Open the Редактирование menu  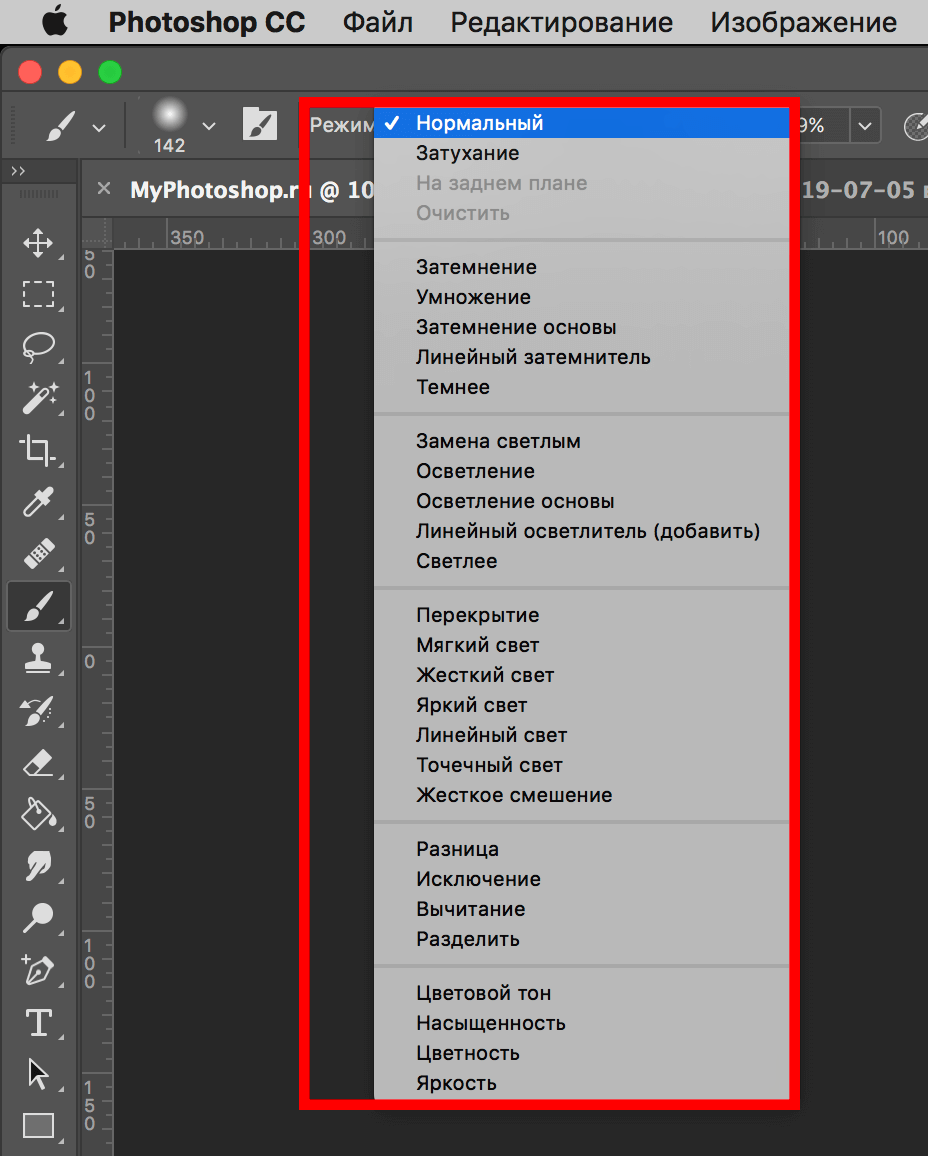(x=561, y=22)
